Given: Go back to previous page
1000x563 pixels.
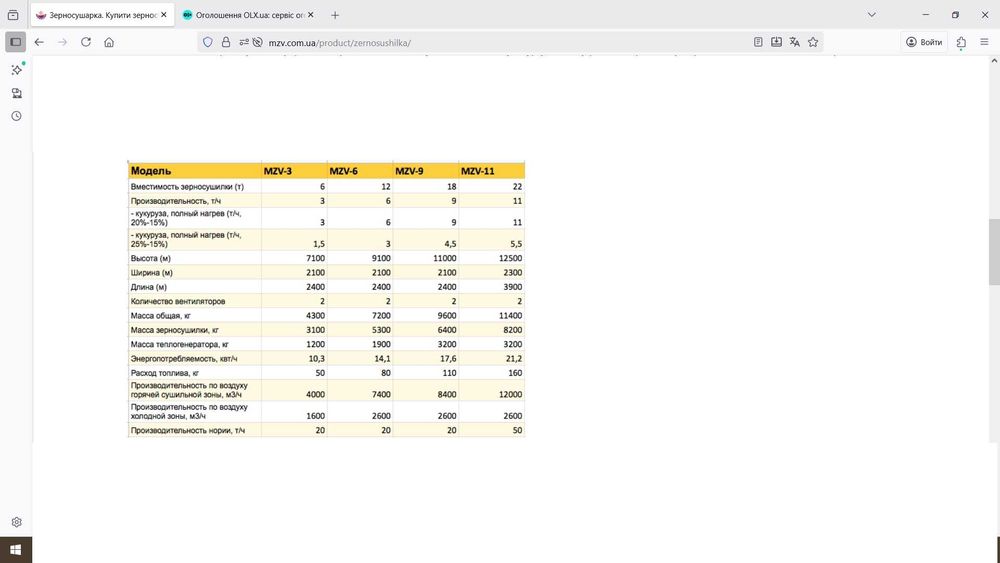Looking at the screenshot, I should [x=39, y=42].
